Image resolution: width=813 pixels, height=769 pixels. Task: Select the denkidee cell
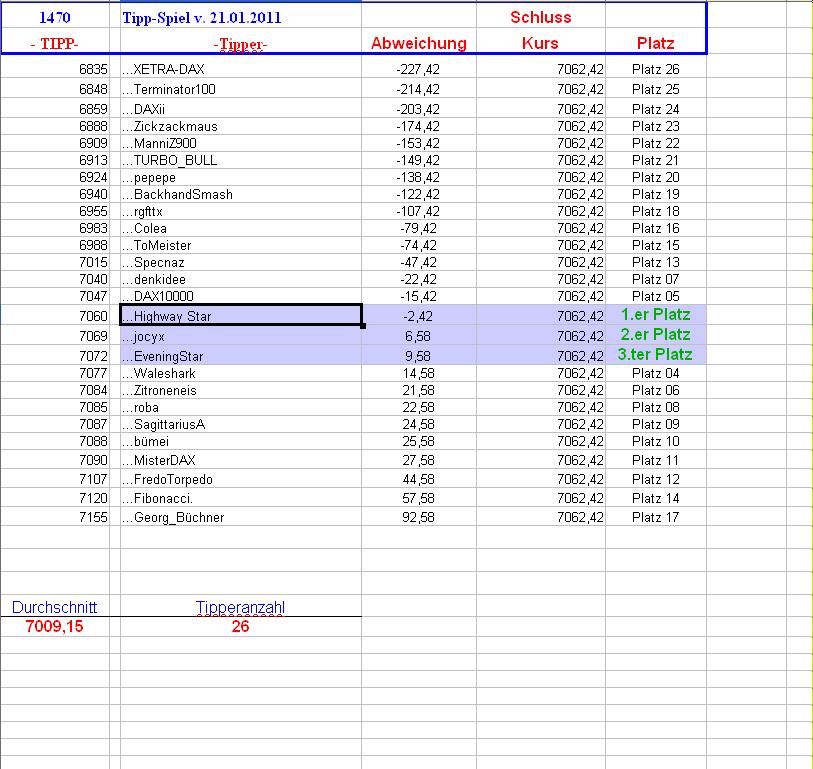241,279
